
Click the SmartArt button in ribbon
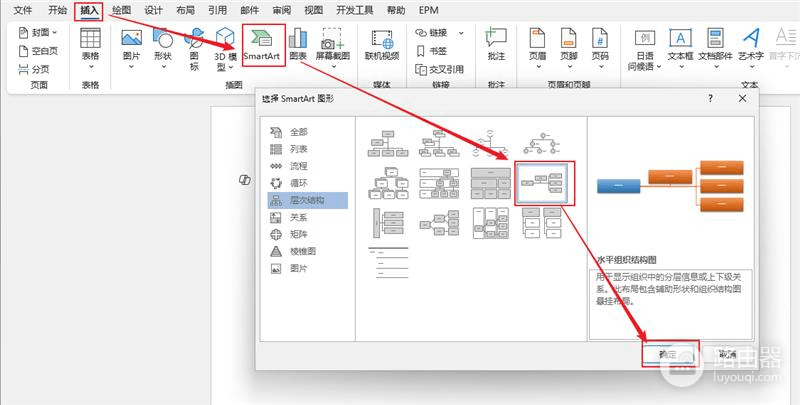click(262, 45)
